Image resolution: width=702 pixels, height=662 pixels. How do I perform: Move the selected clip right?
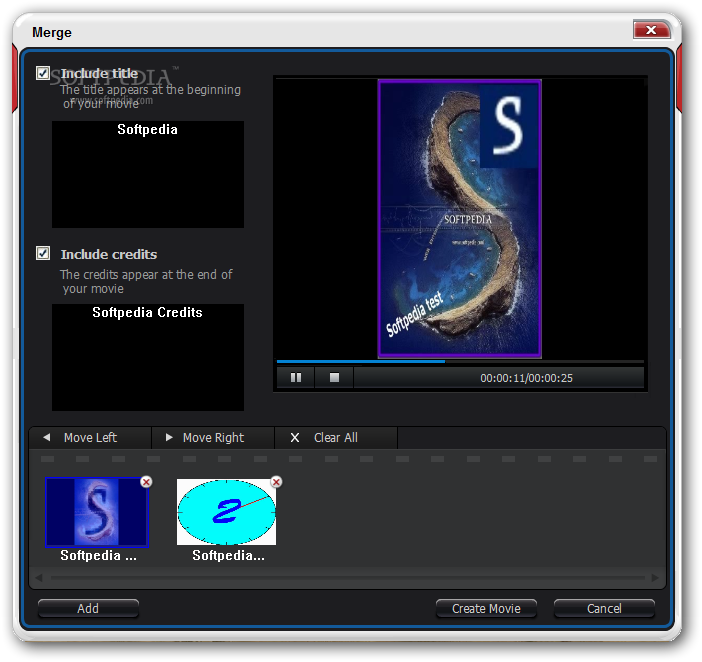pyautogui.click(x=213, y=437)
